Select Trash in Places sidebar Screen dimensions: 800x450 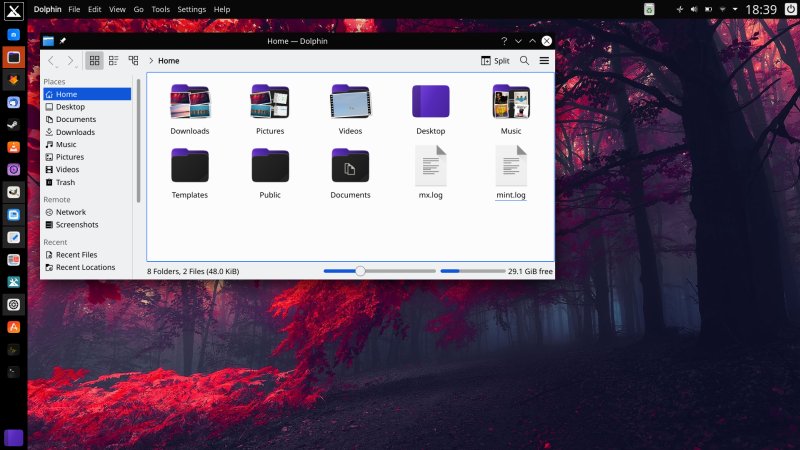coord(65,182)
